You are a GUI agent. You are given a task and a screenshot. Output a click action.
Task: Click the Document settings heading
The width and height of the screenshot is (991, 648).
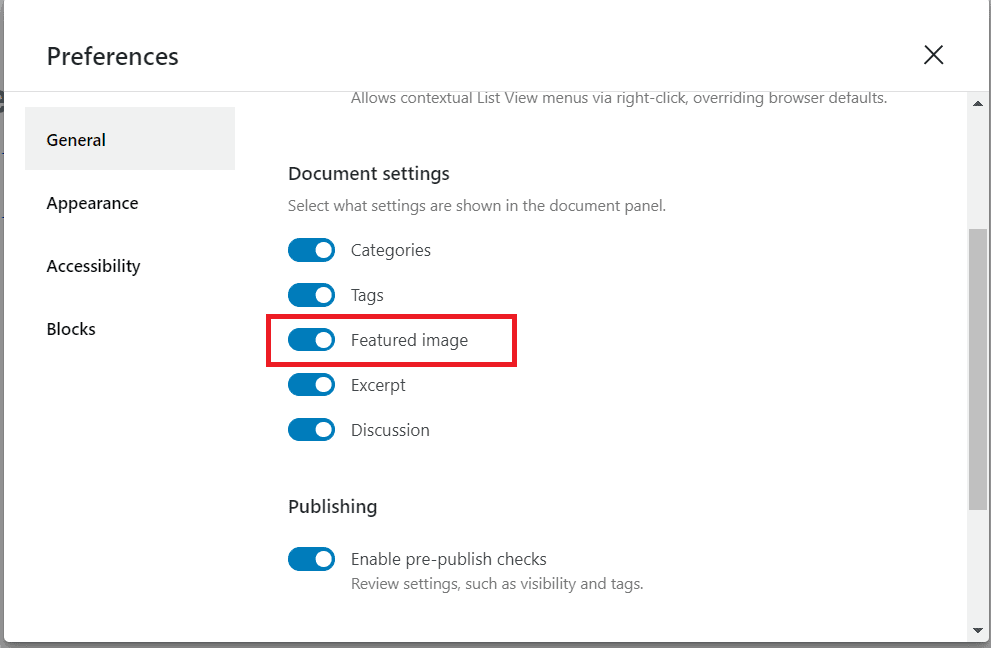368,173
